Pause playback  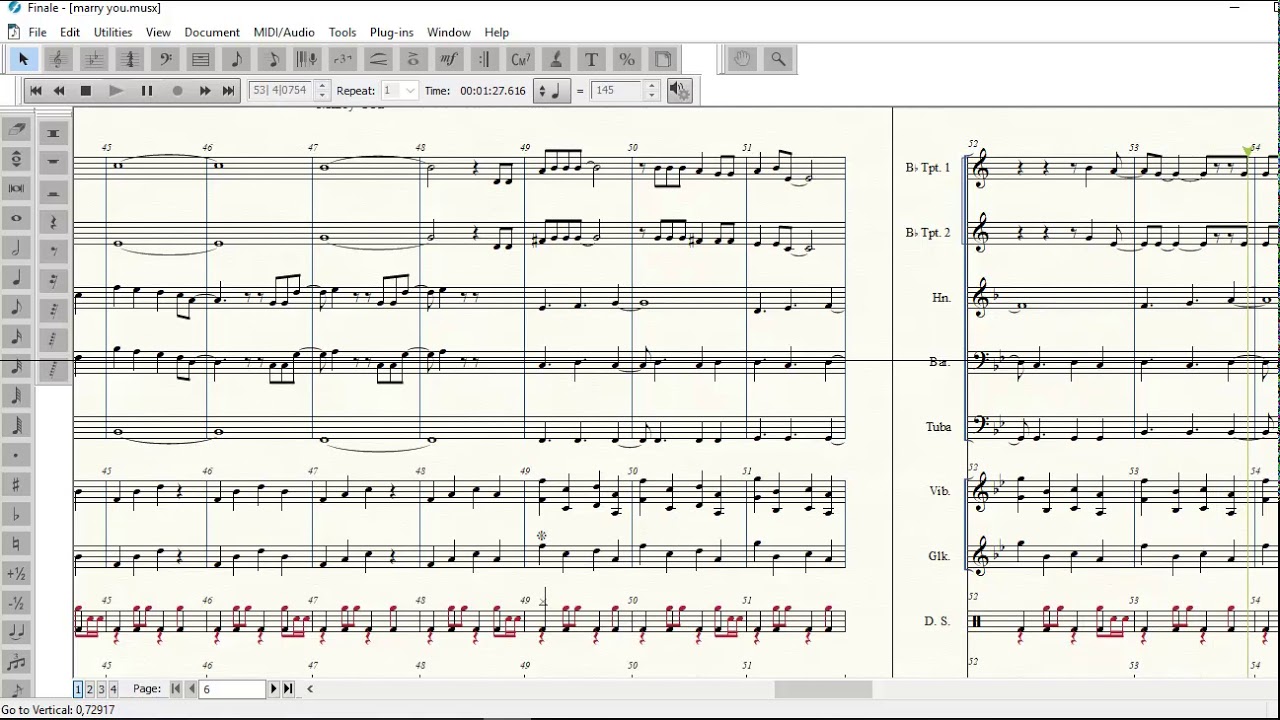click(147, 91)
